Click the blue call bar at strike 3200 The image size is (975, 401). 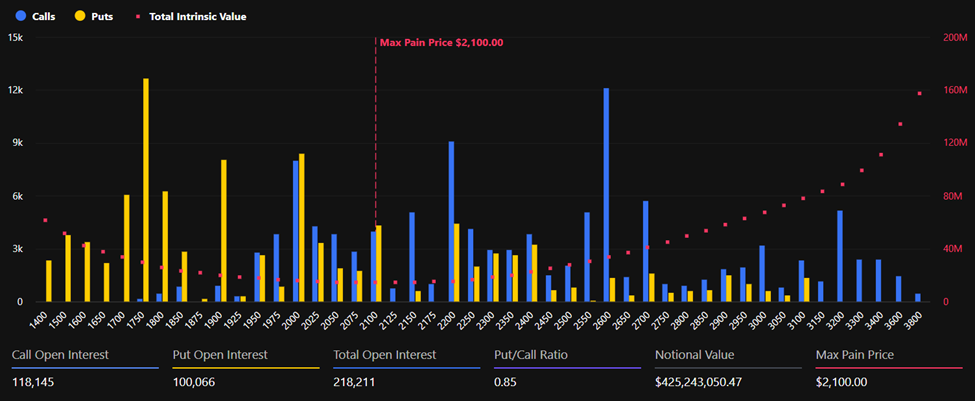click(x=840, y=256)
